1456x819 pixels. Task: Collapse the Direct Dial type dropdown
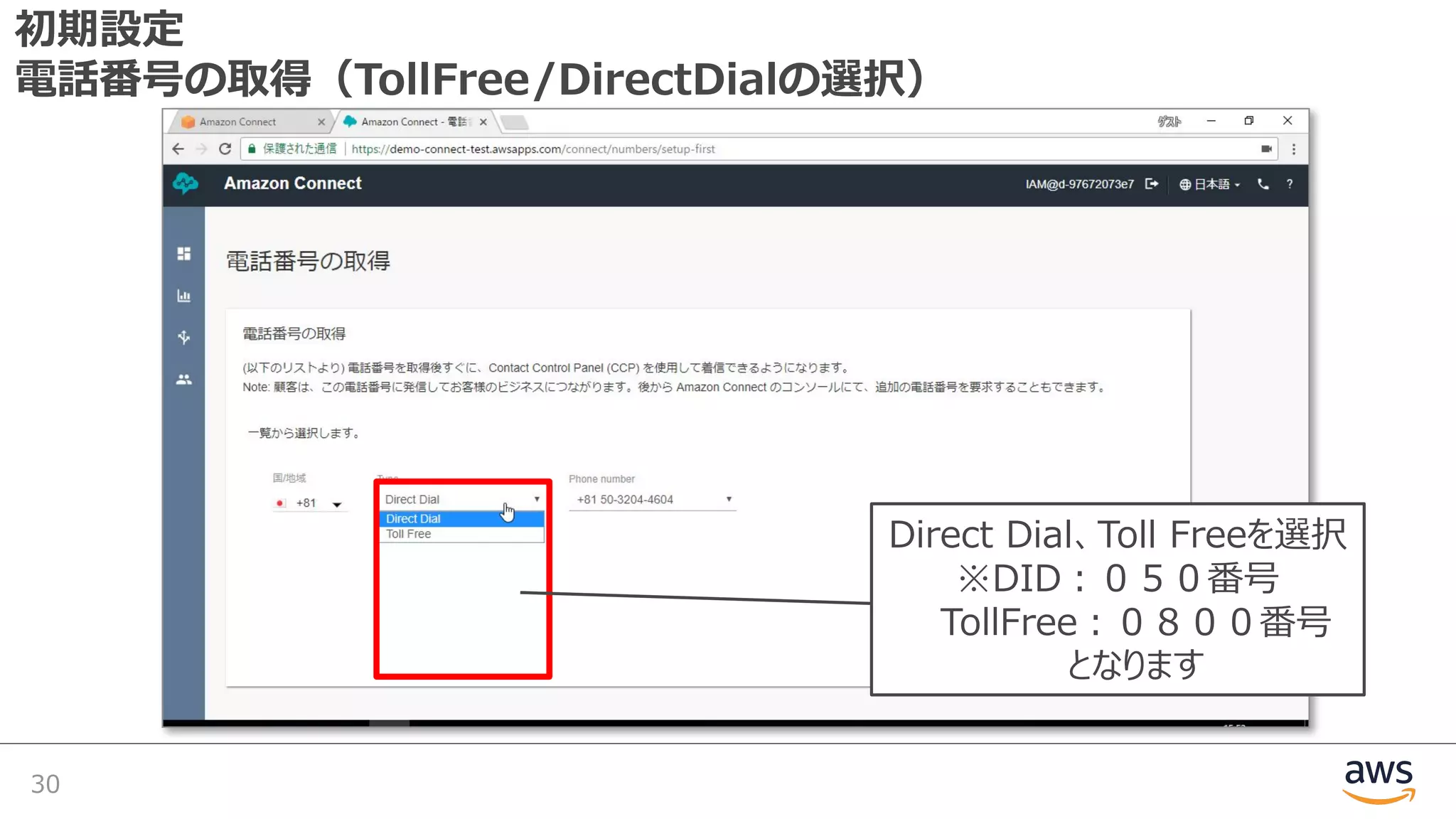tap(462, 499)
